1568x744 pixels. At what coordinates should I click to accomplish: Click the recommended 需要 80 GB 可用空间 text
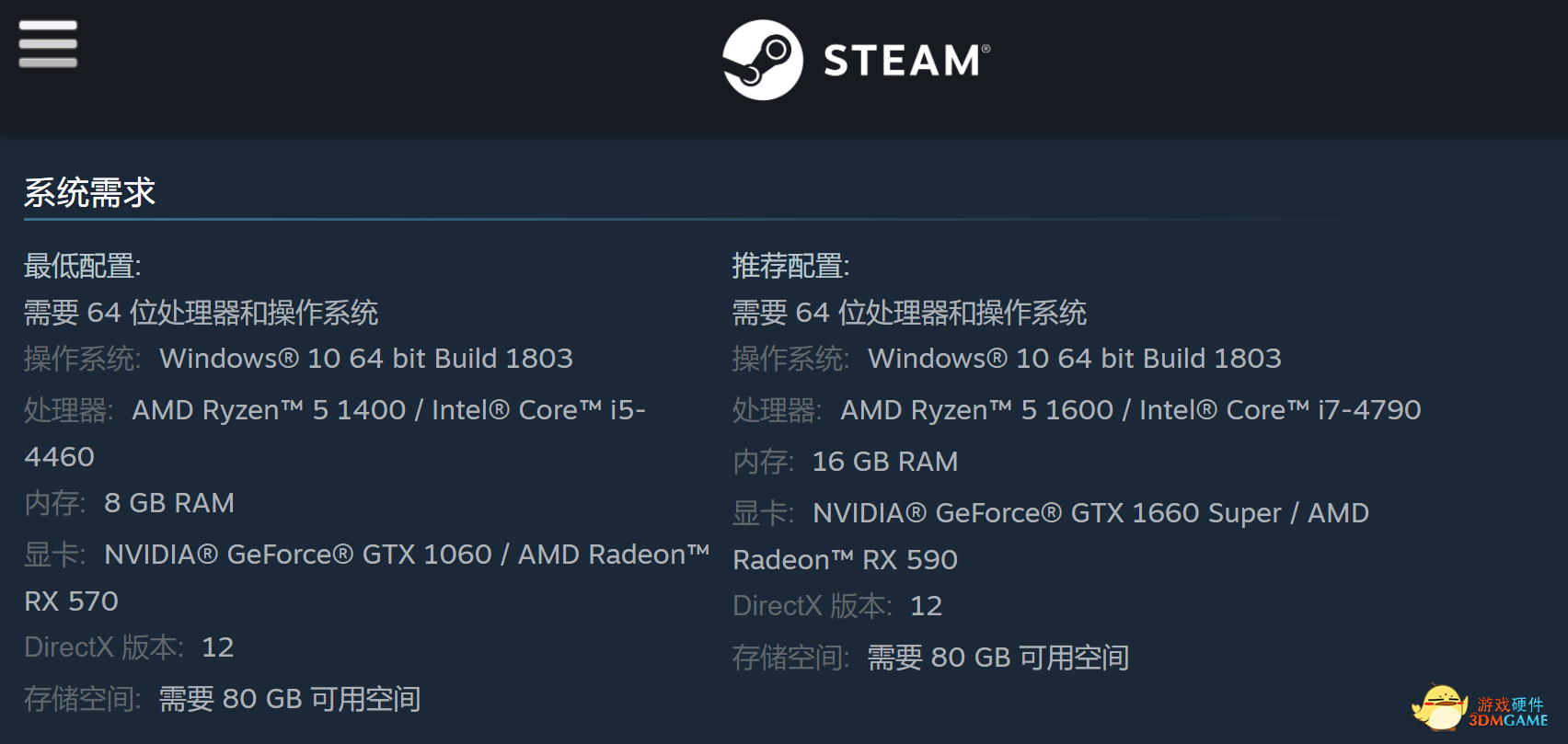[998, 658]
